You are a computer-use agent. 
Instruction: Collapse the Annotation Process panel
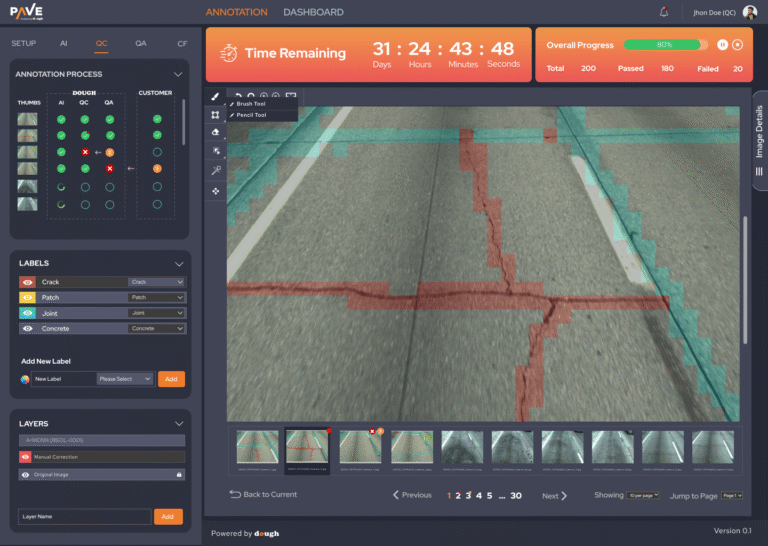[x=178, y=74]
